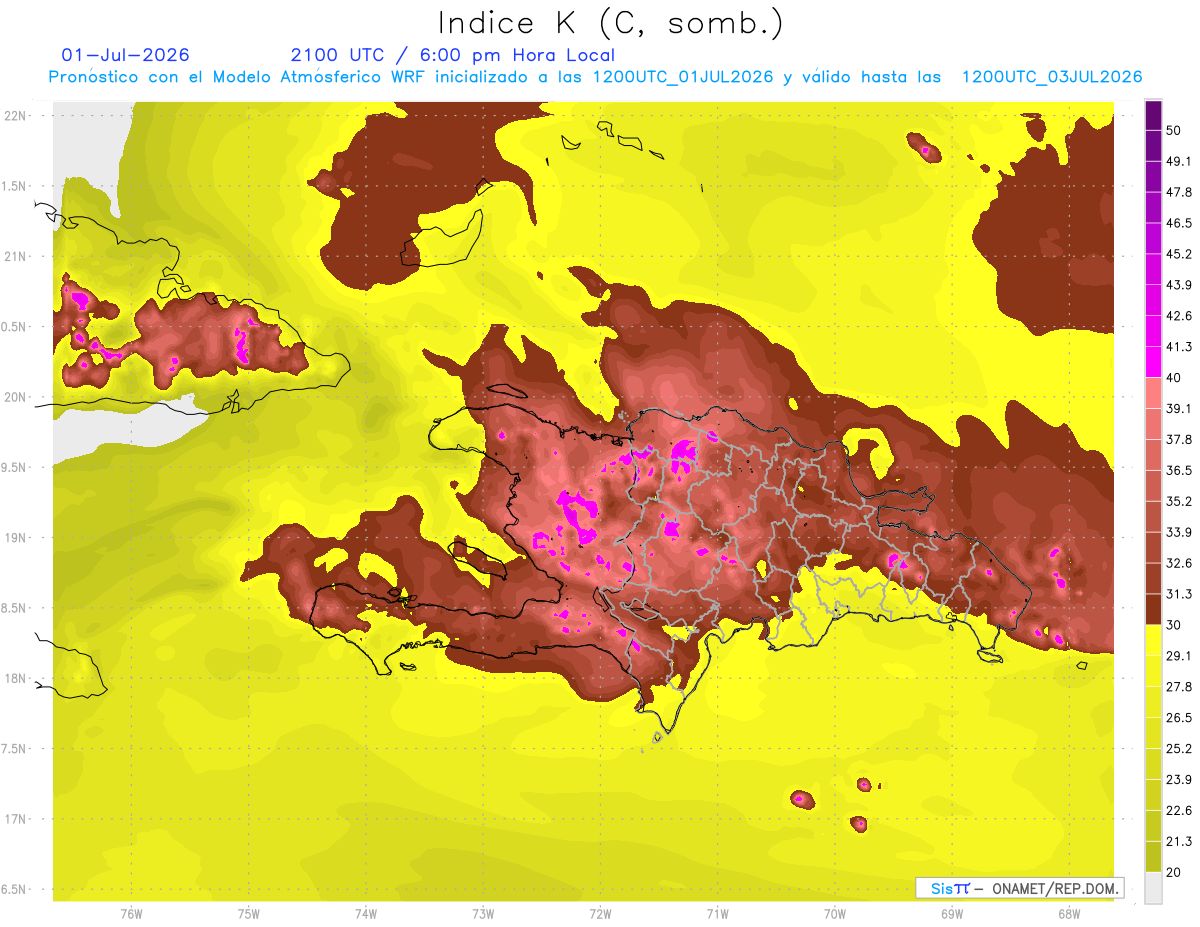Click the colorbar value '31.3'

(x=1179, y=594)
